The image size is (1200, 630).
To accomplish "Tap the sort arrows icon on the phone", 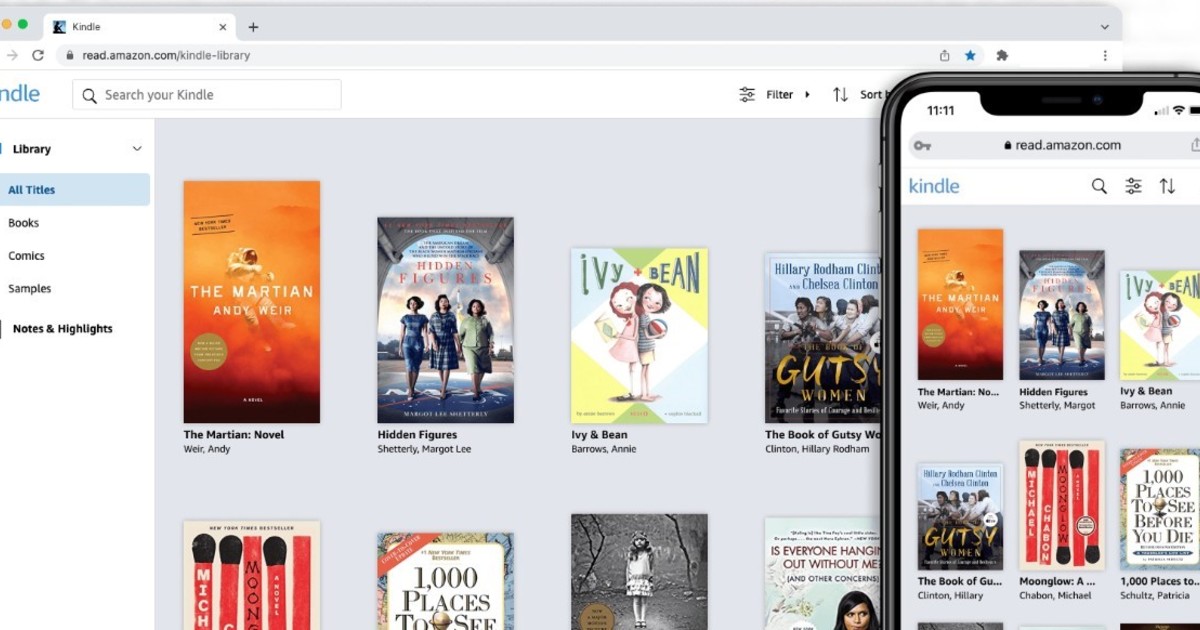I will point(1167,186).
